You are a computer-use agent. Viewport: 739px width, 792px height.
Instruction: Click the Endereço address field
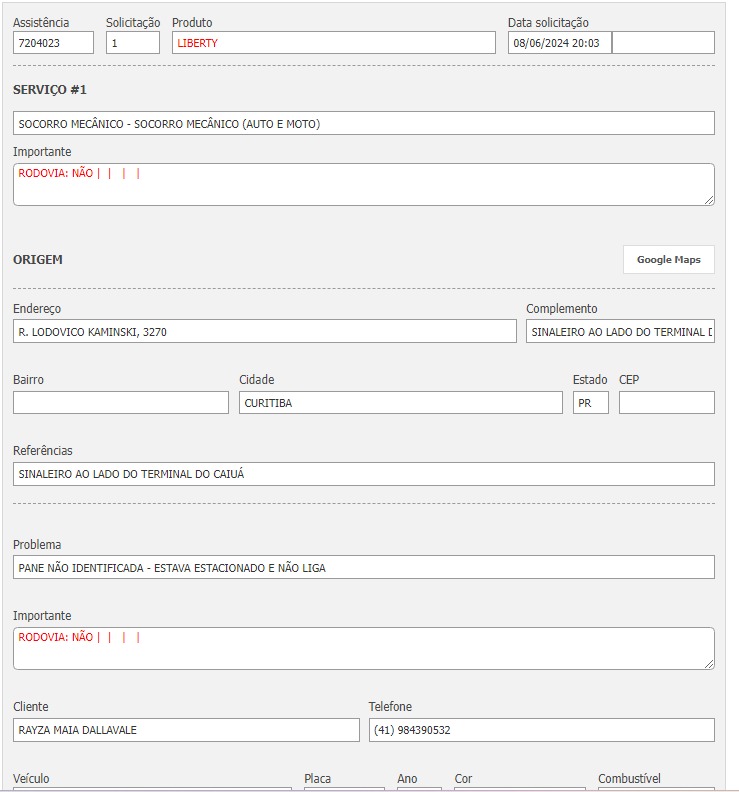264,331
